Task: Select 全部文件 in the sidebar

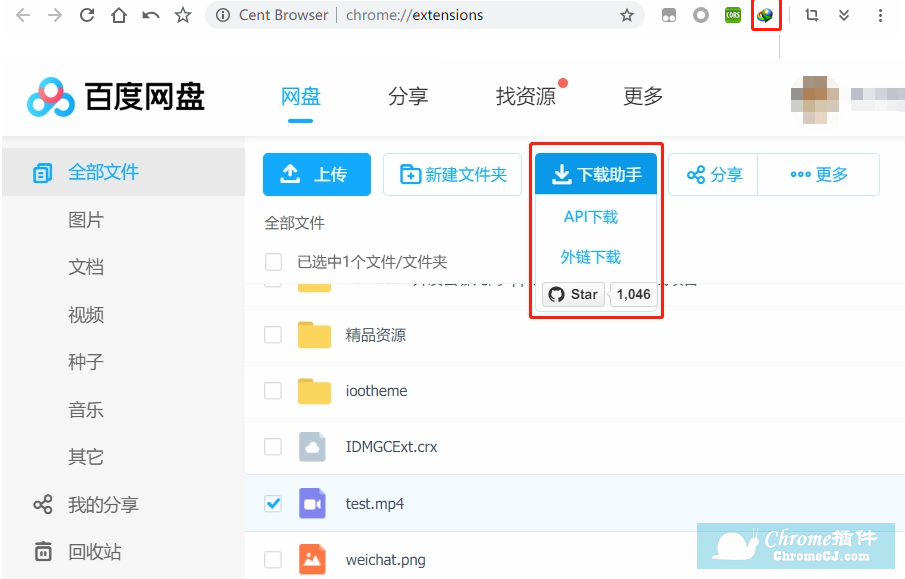Action: pyautogui.click(x=124, y=172)
